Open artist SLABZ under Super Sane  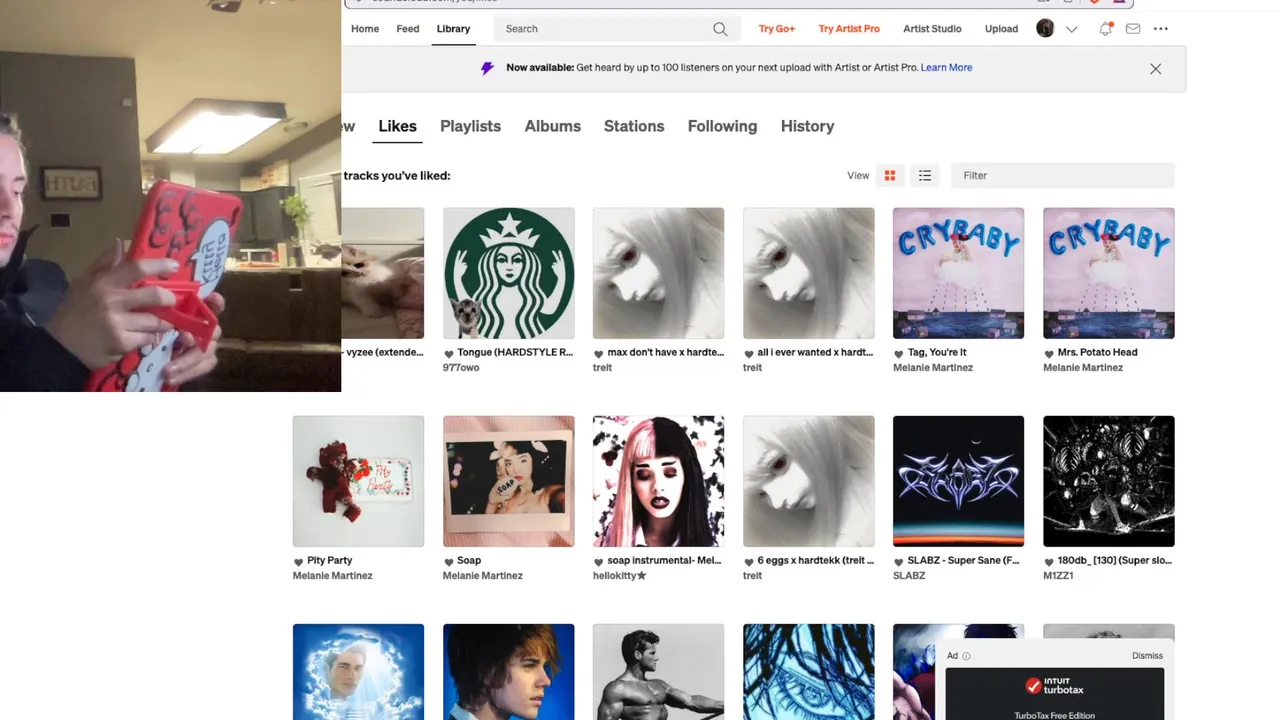909,576
